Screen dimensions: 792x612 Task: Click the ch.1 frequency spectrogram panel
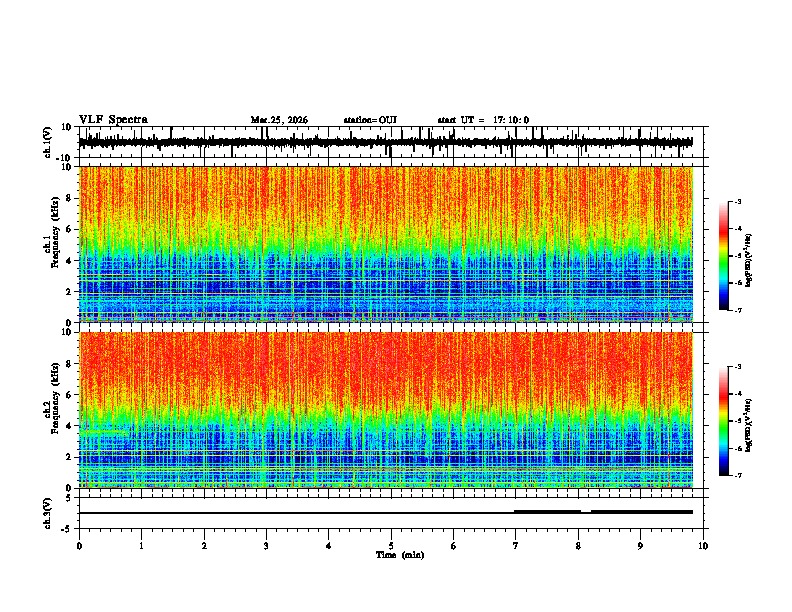tap(385, 244)
